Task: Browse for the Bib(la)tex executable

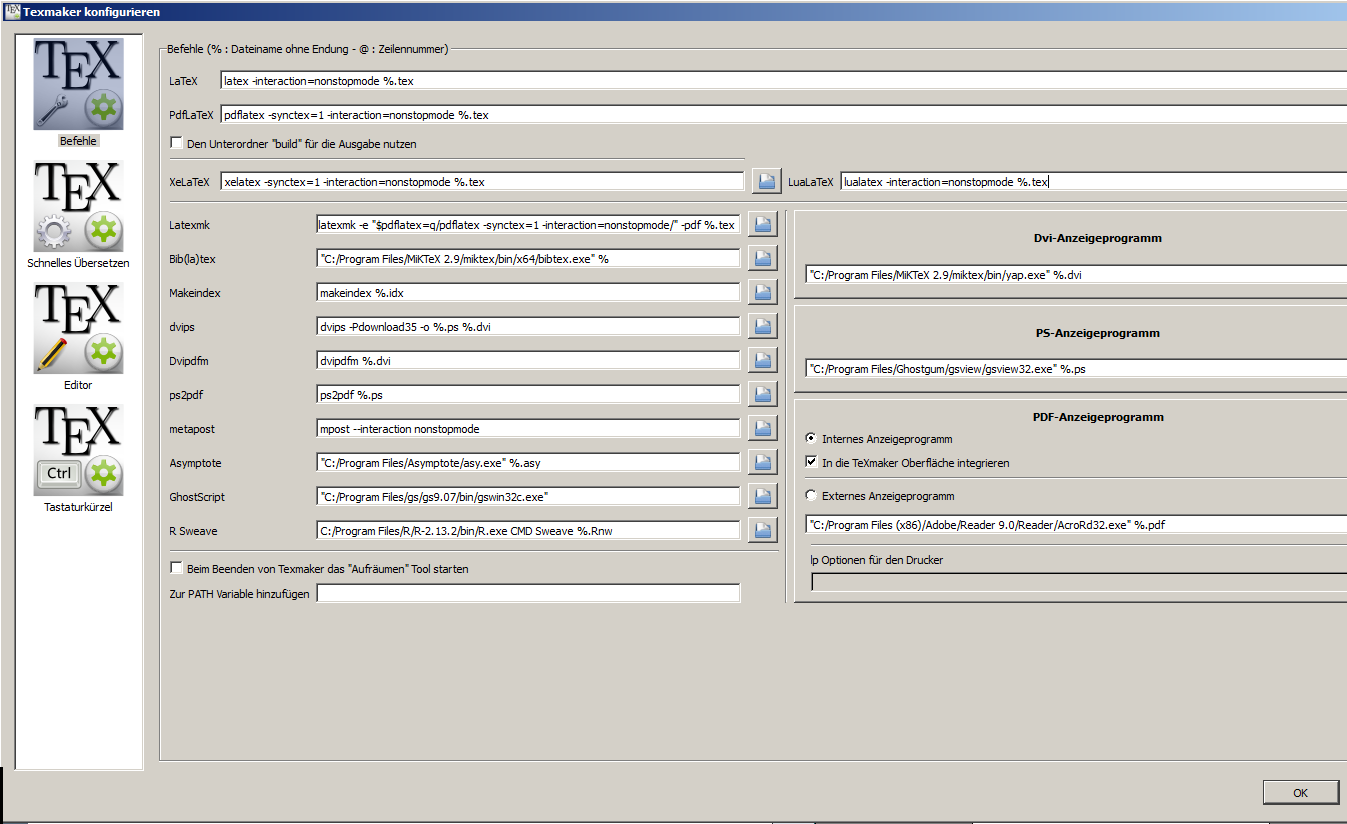Action: pos(763,259)
